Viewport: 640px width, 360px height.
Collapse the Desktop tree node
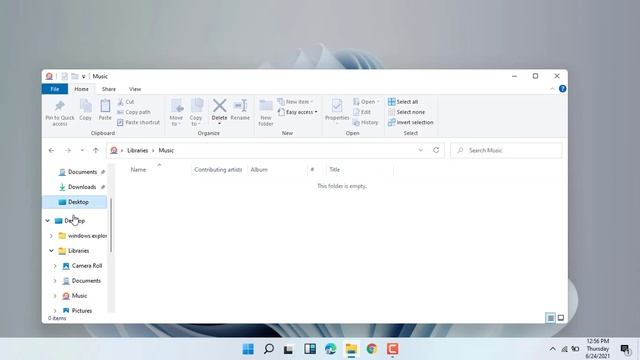click(x=47, y=221)
